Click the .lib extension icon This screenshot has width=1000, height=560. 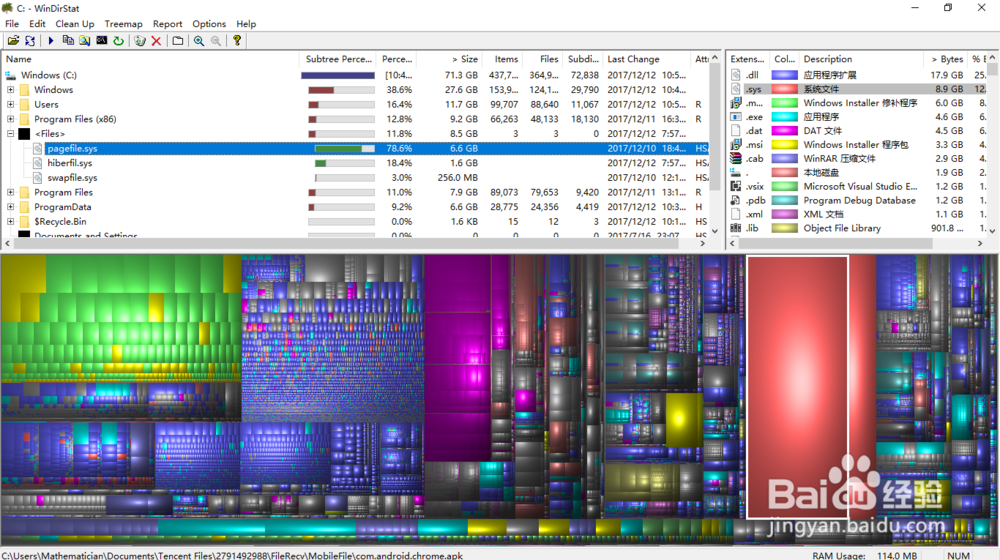[x=736, y=228]
